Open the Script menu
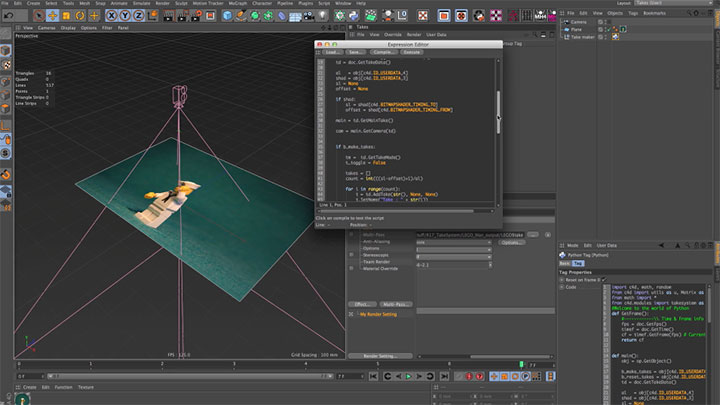 (324, 3)
